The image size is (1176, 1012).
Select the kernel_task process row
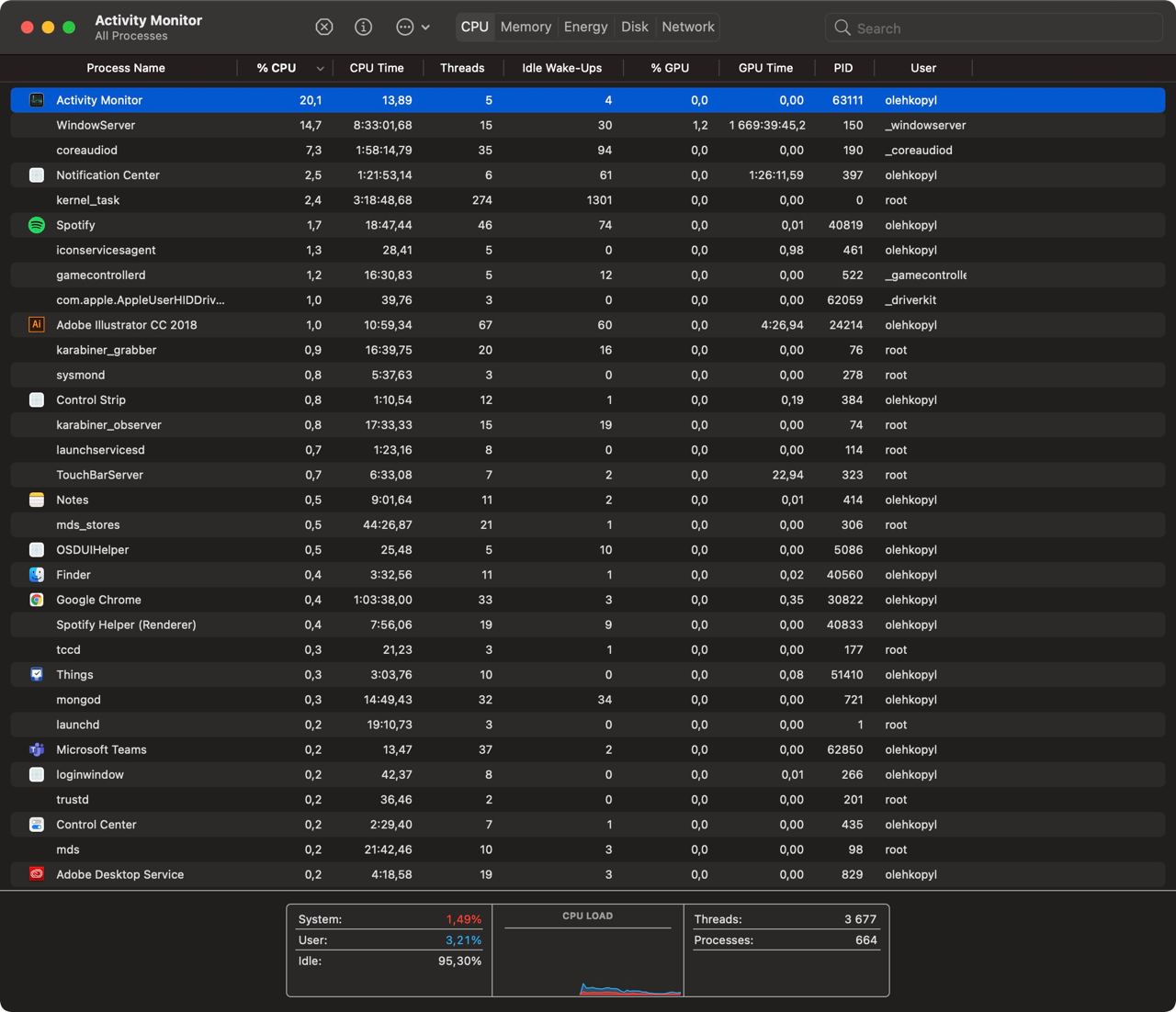click(x=588, y=200)
